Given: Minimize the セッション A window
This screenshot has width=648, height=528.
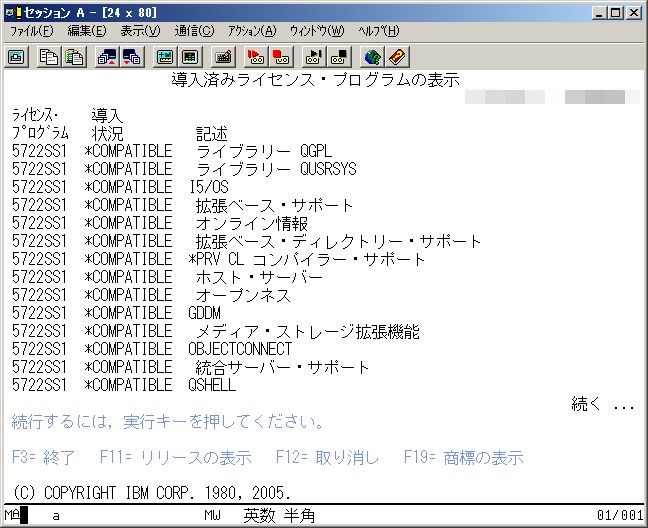Looking at the screenshot, I should click(600, 13).
